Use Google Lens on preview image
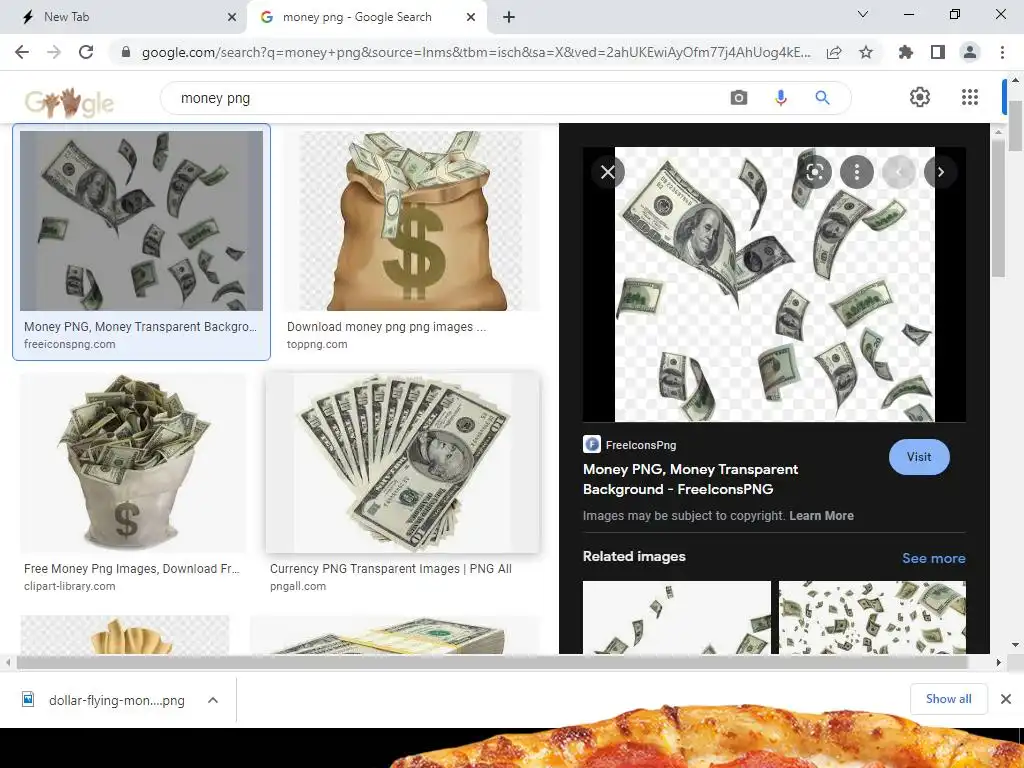Viewport: 1024px width, 768px height. [814, 172]
